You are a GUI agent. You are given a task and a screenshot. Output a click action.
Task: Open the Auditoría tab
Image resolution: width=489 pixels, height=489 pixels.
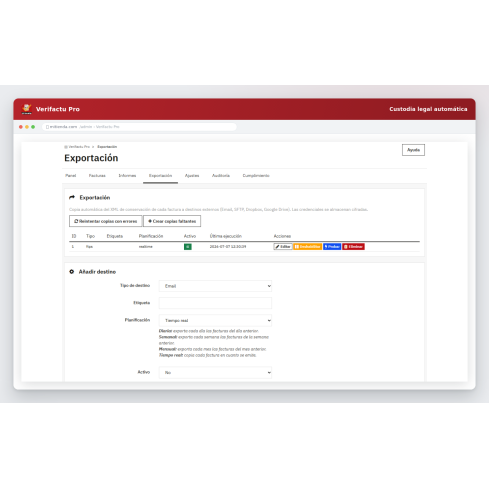tap(221, 176)
